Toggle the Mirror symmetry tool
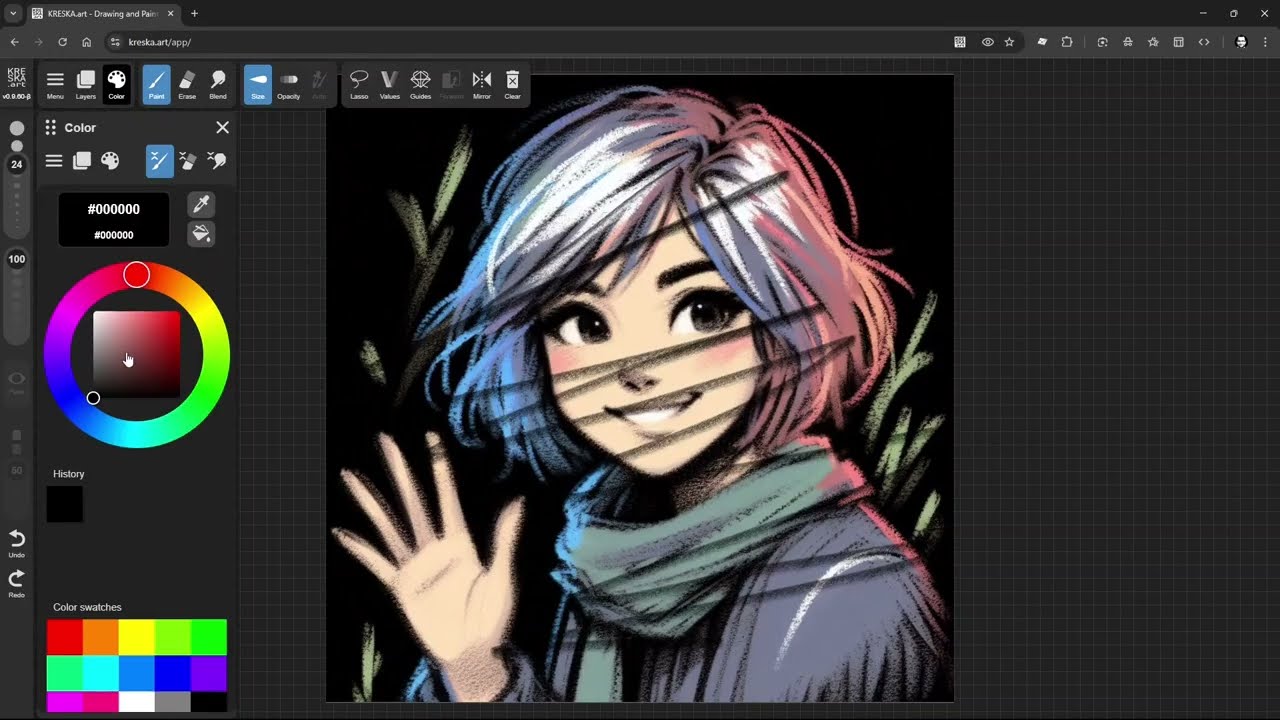This screenshot has width=1280, height=720. click(x=482, y=85)
